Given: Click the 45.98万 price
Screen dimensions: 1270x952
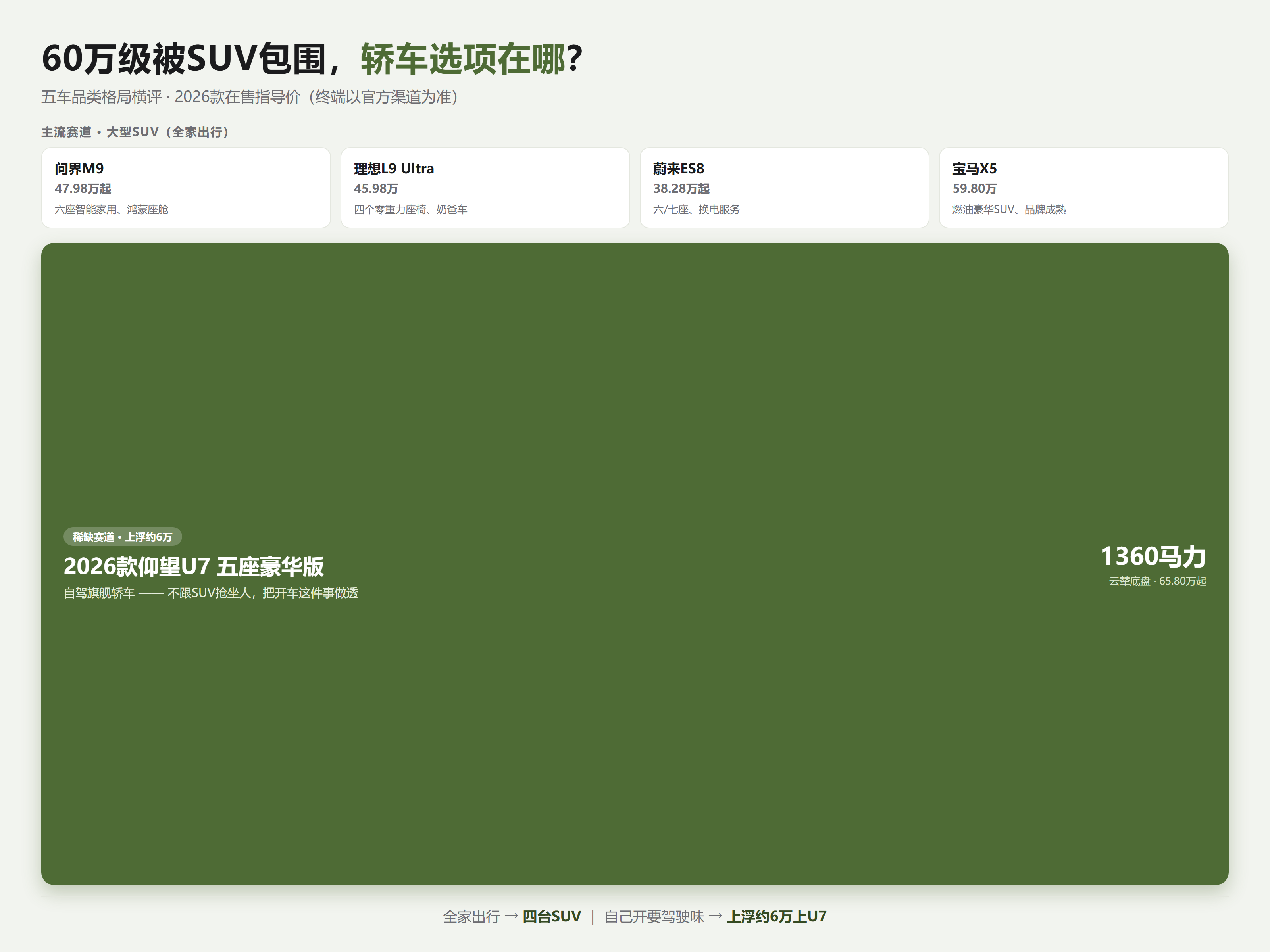Looking at the screenshot, I should coord(376,189).
